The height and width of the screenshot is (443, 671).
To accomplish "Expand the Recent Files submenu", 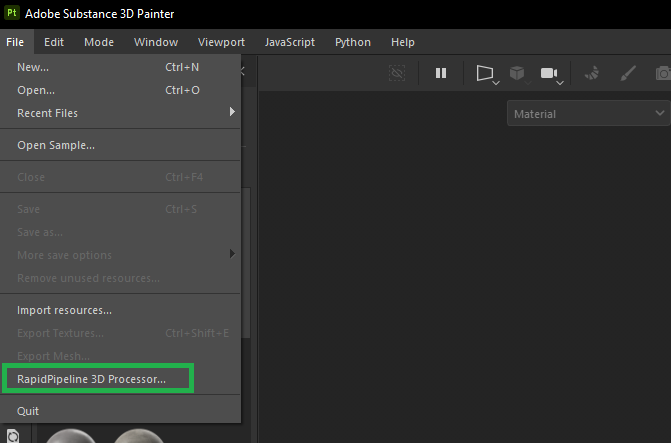I will (120, 113).
